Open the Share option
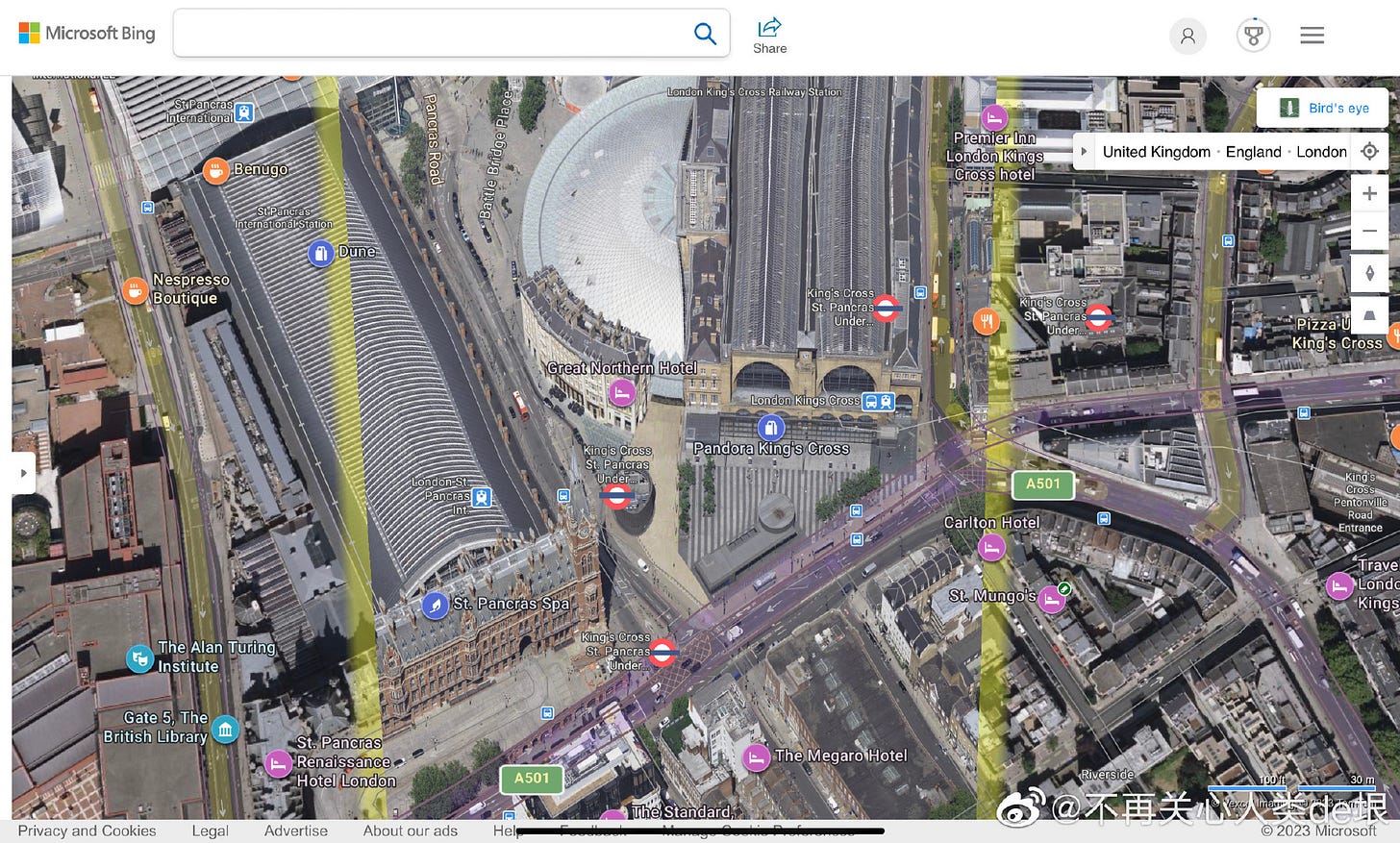 [769, 36]
